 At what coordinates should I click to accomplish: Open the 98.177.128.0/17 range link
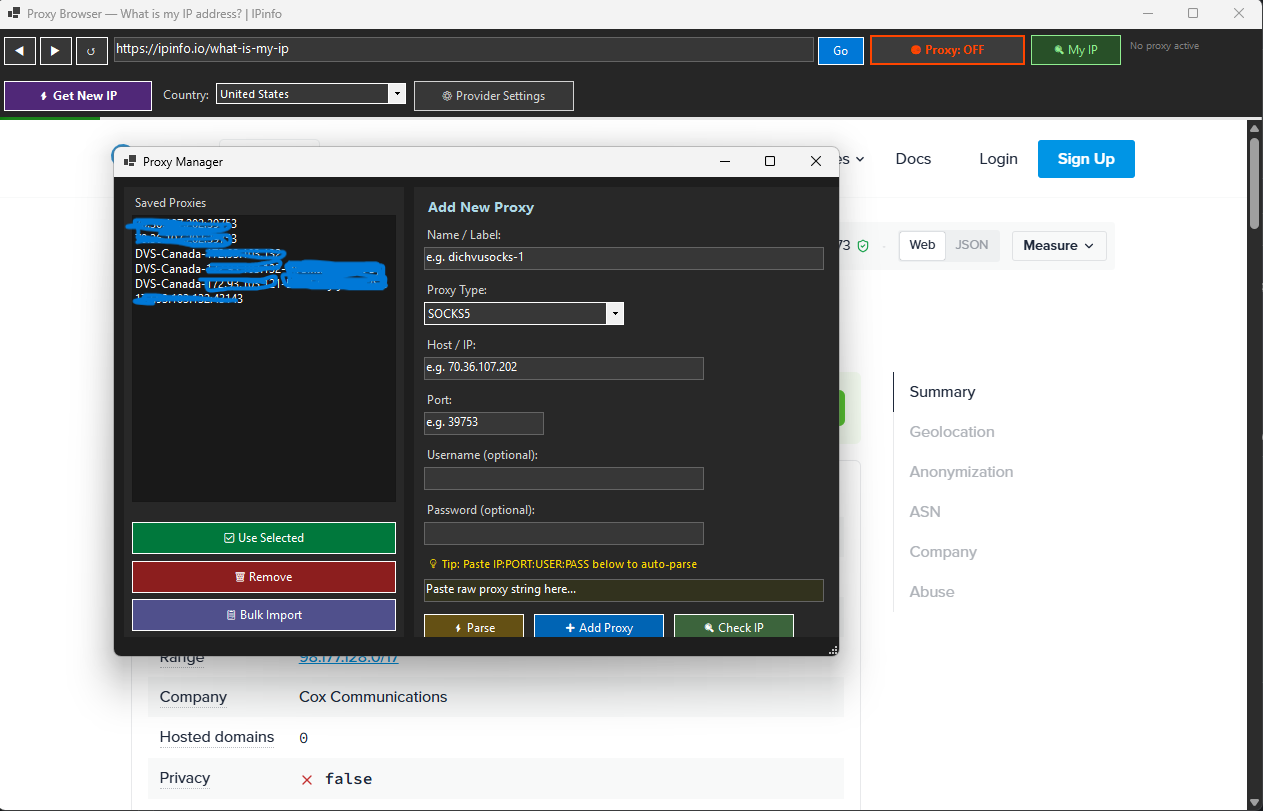pos(349,658)
